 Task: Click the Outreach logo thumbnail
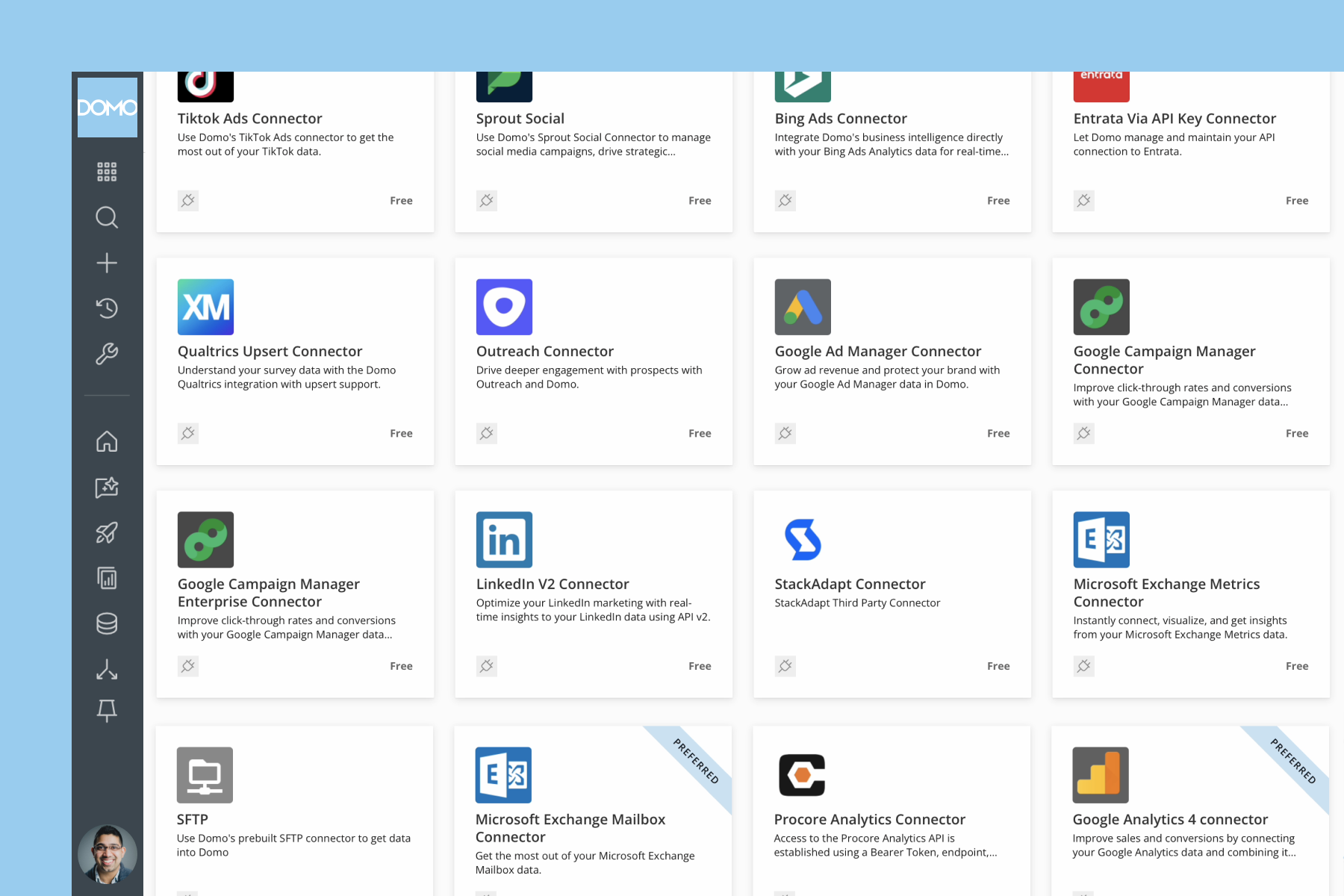click(504, 307)
